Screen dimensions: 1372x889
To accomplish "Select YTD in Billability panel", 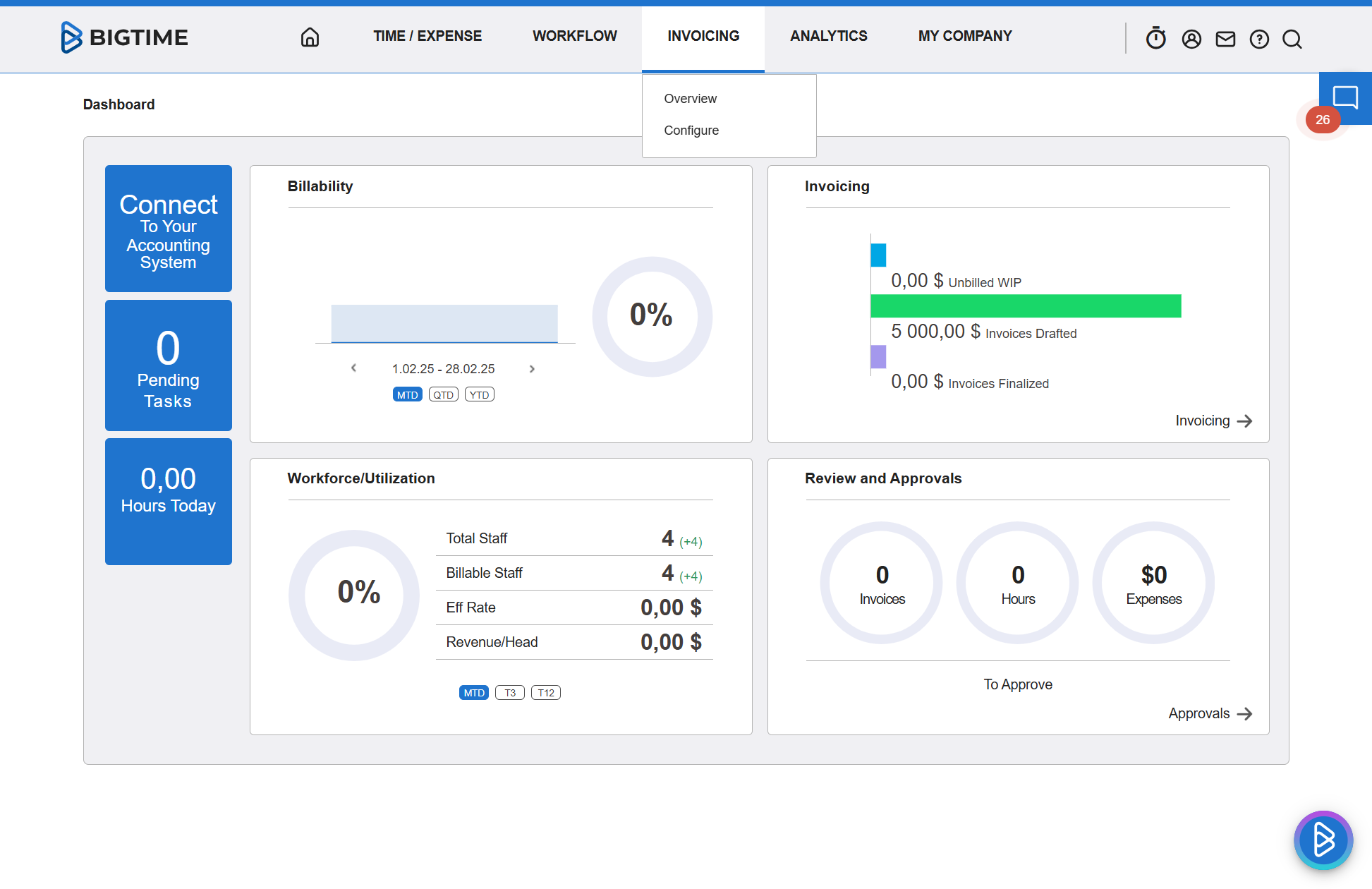I will [x=480, y=394].
